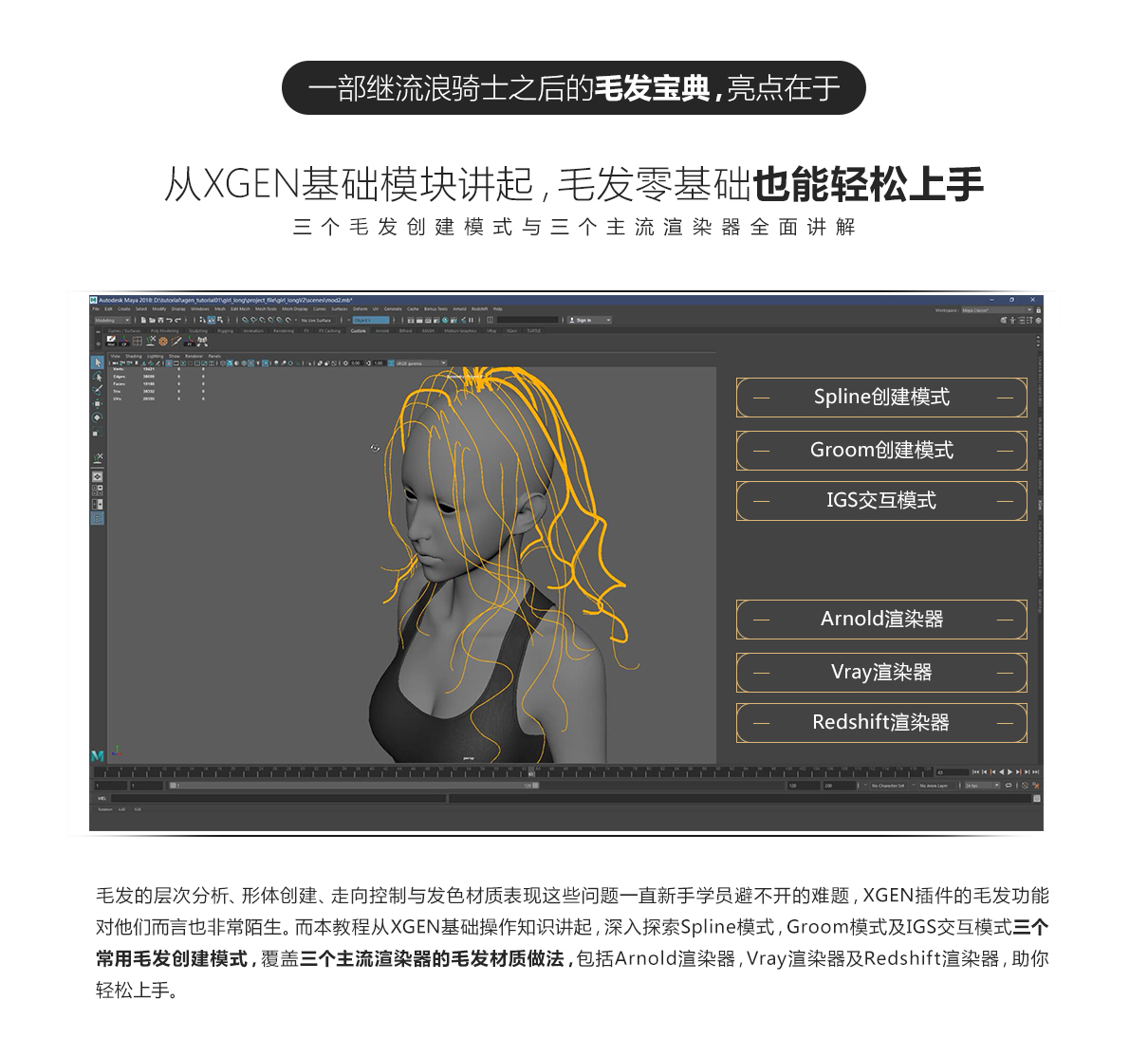The image size is (1148, 1056).
Task: Click the MEL command line input
Action: (x=279, y=798)
